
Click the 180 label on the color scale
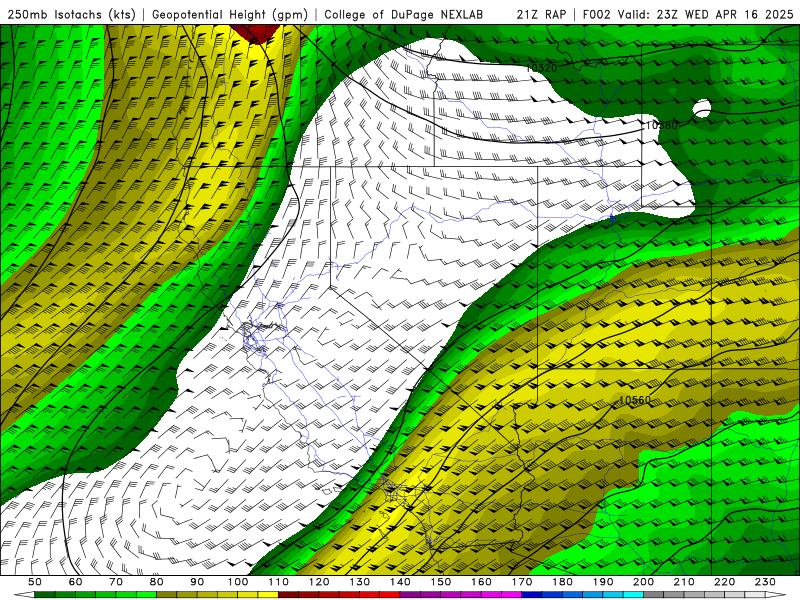[x=562, y=582]
